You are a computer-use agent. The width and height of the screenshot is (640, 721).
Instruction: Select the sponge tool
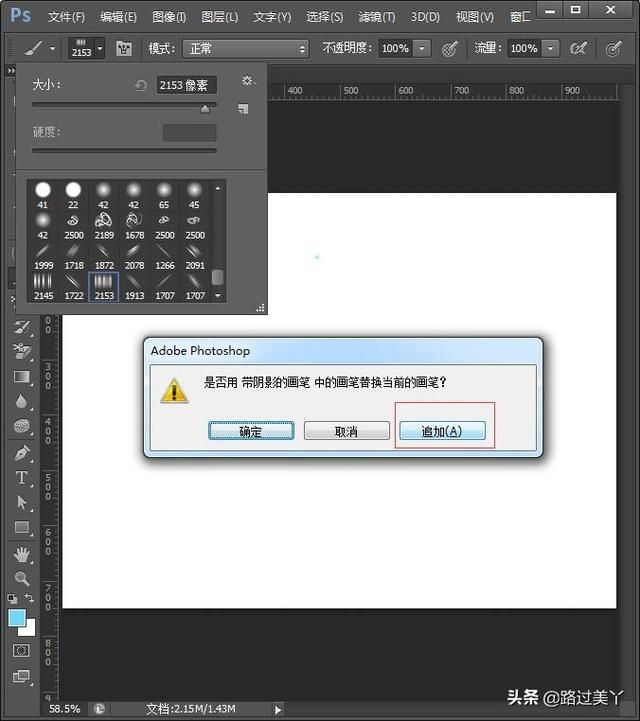coord(22,426)
